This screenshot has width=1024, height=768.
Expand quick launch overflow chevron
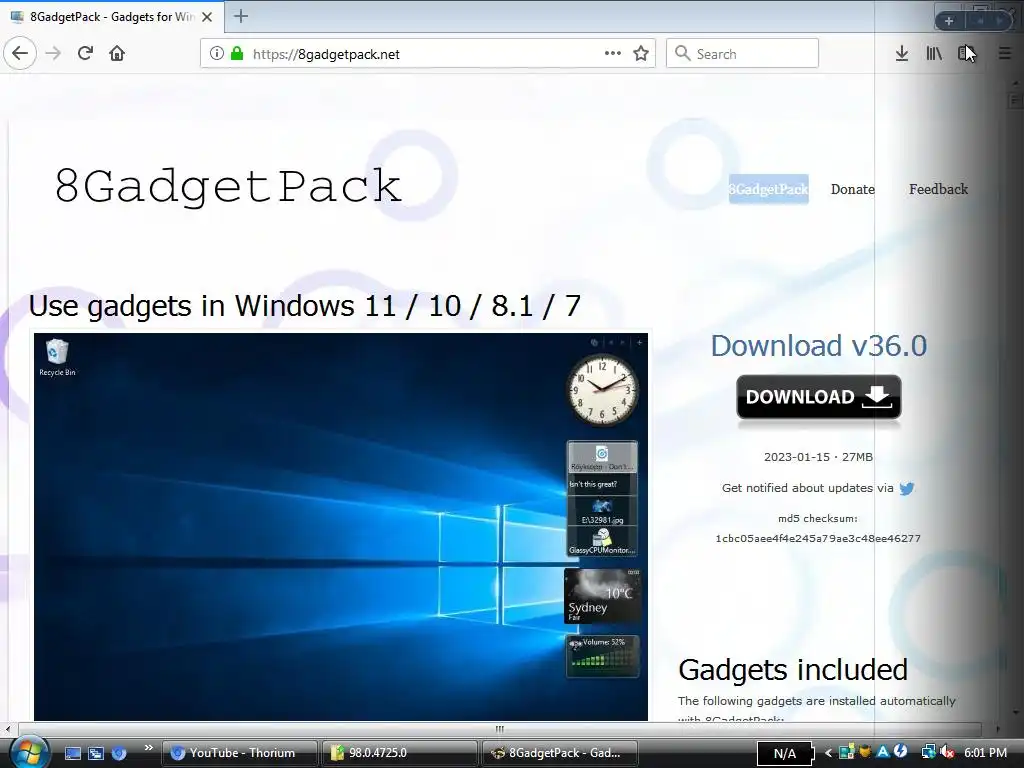tap(149, 748)
